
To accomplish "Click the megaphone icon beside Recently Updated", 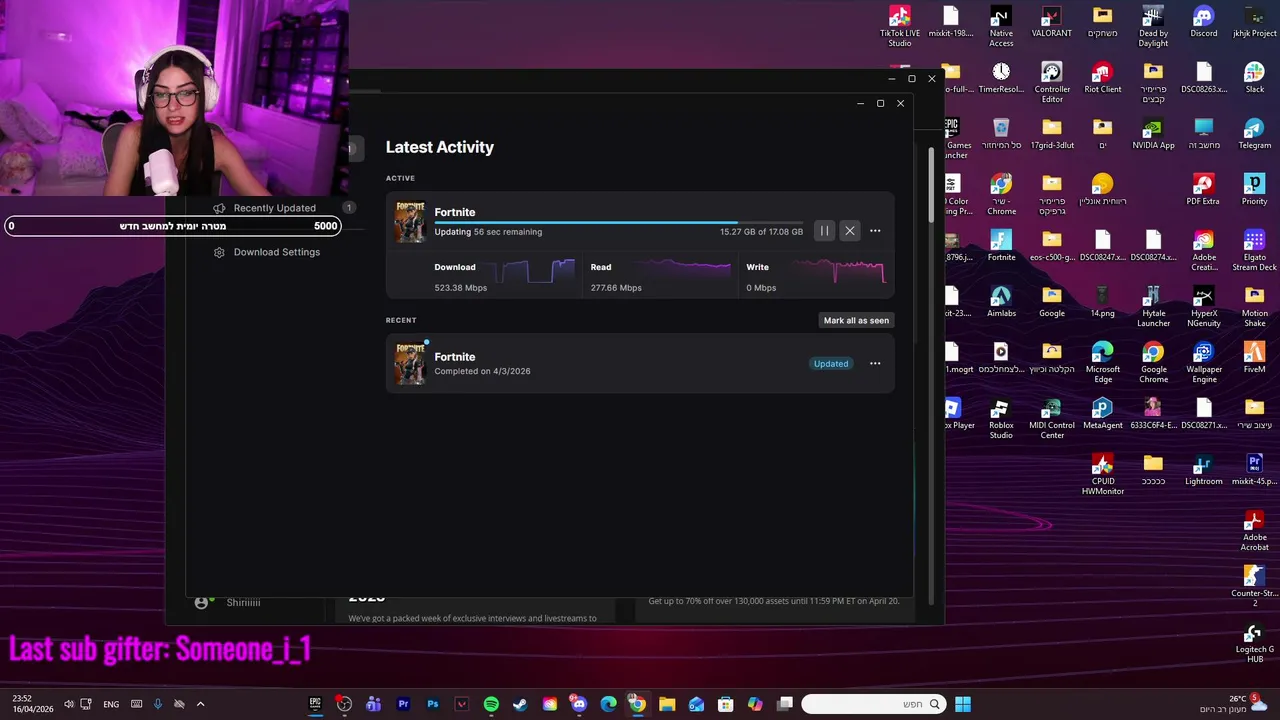I will tap(219, 208).
